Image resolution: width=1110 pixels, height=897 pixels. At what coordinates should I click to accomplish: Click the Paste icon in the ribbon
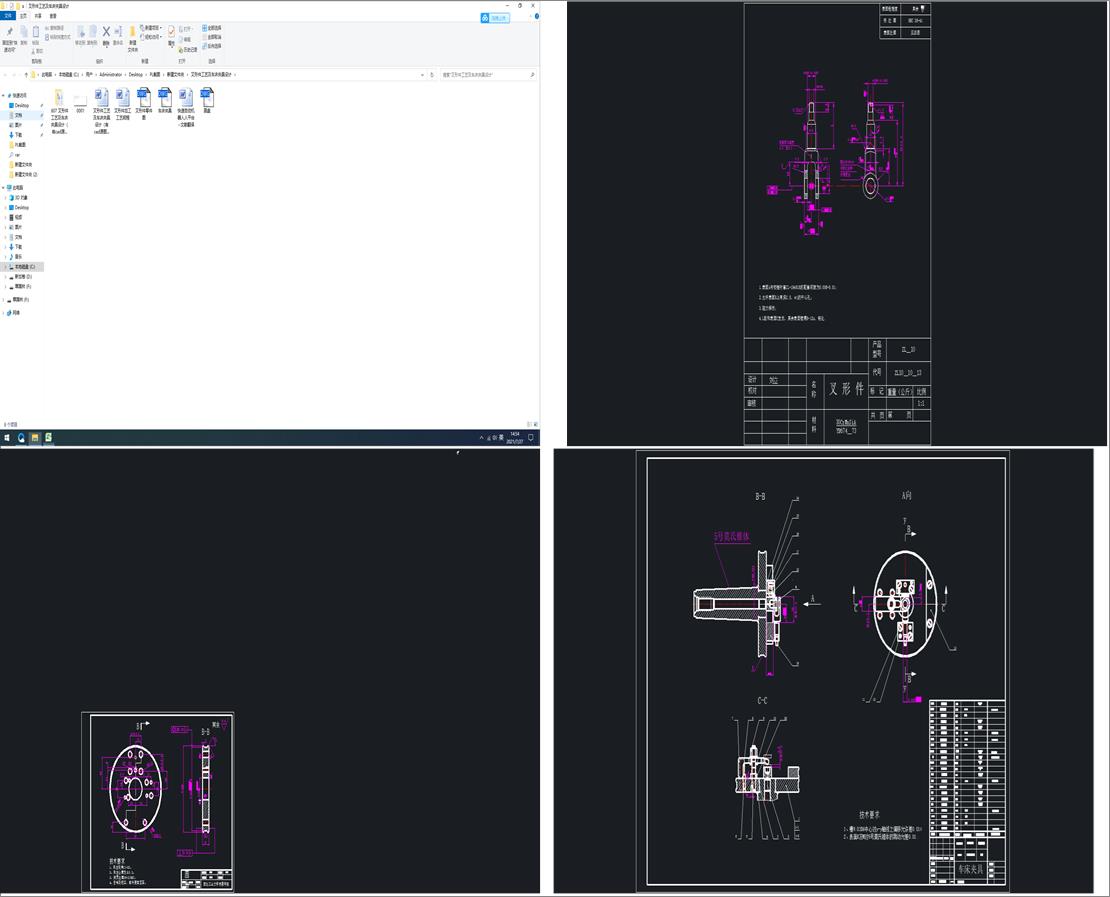click(x=36, y=35)
